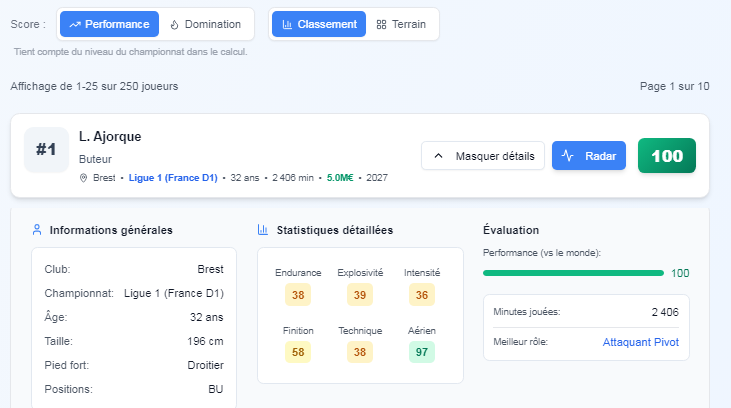The height and width of the screenshot is (408, 731).
Task: Click the Pied fort value Droitier
Action: [x=206, y=365]
